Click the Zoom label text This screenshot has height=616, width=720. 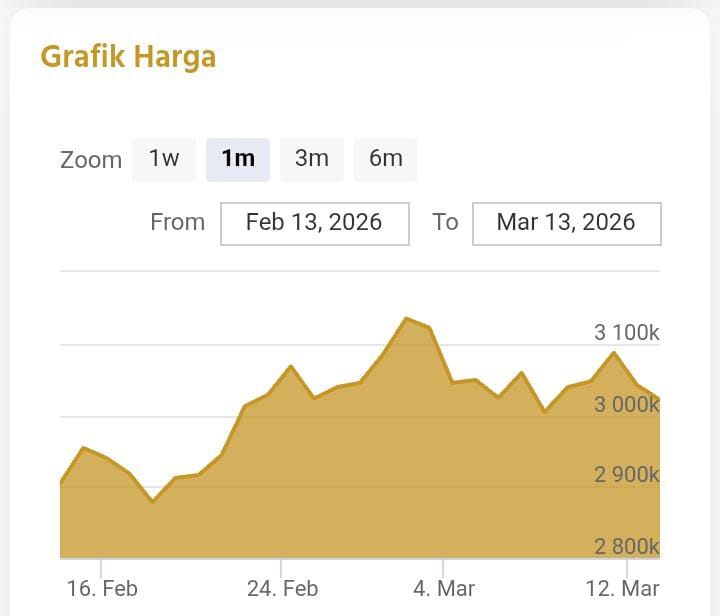[x=91, y=160]
